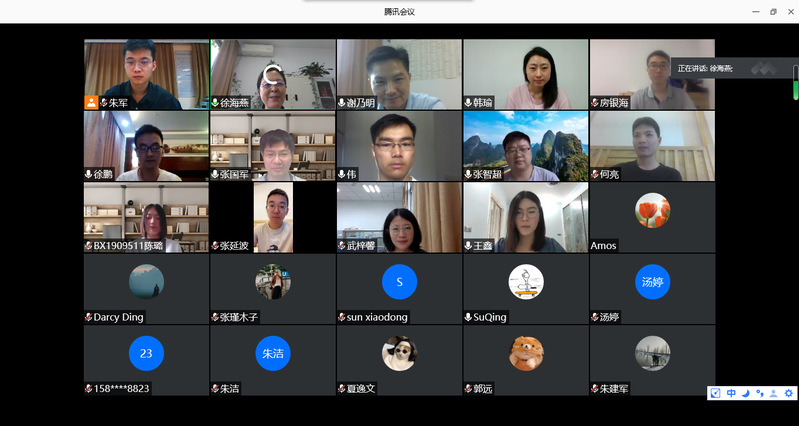
Task: Click the teddy bear avatar of 郭远
Action: point(525,353)
